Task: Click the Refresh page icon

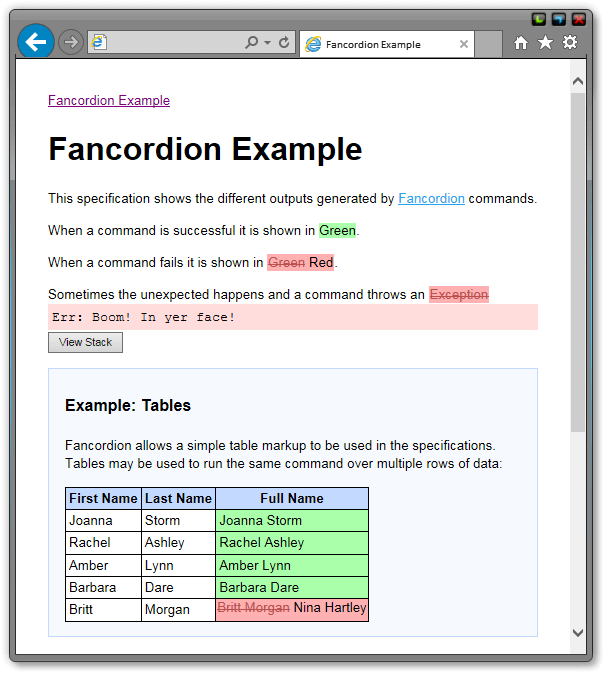Action: pos(284,42)
